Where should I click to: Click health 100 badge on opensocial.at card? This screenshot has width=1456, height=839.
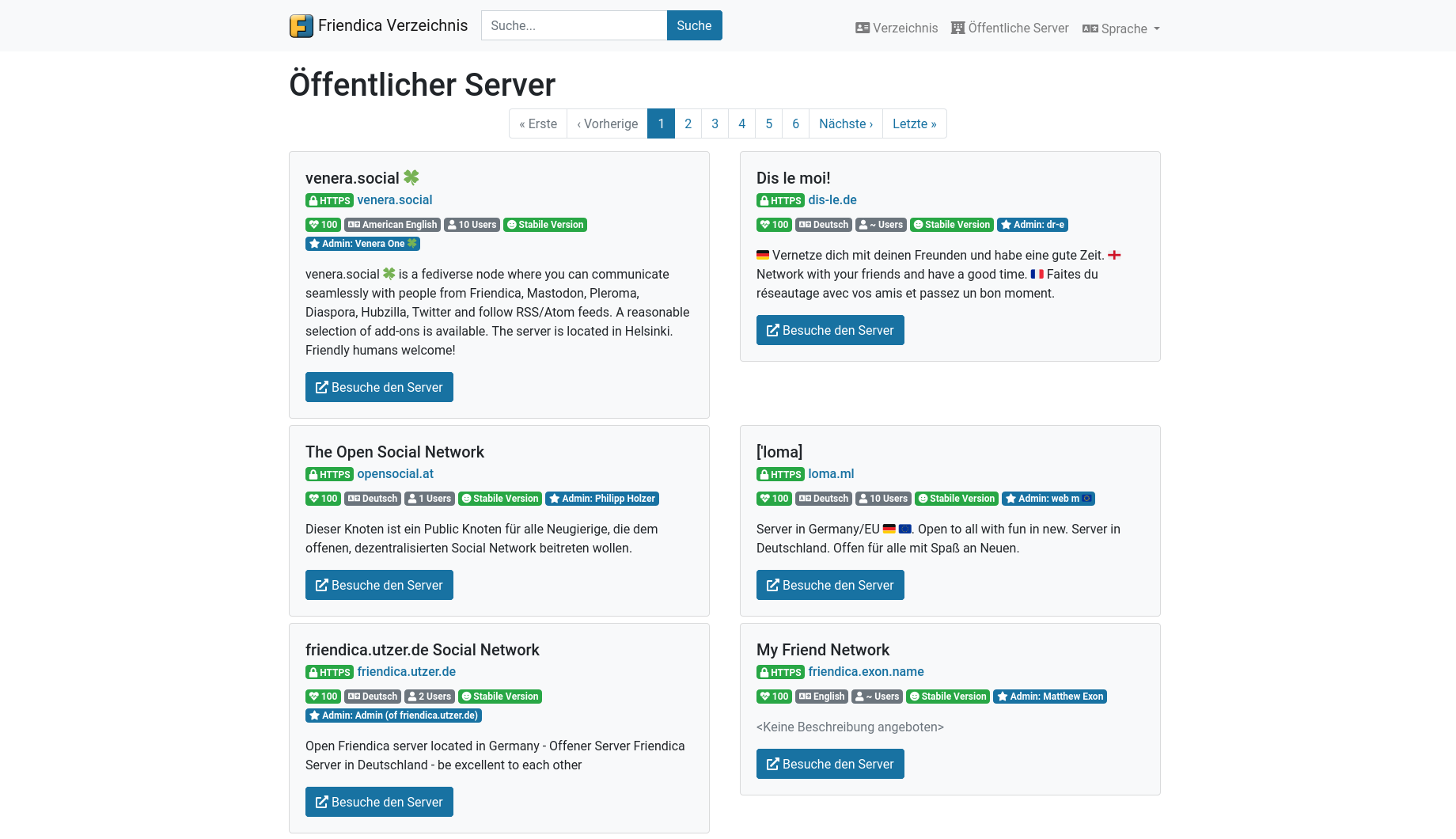click(x=323, y=499)
